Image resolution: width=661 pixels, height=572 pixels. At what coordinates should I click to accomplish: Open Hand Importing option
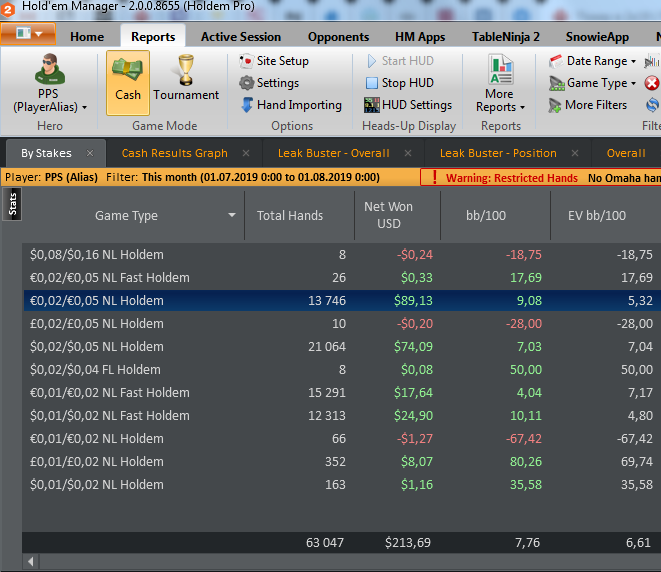pyautogui.click(x=292, y=105)
